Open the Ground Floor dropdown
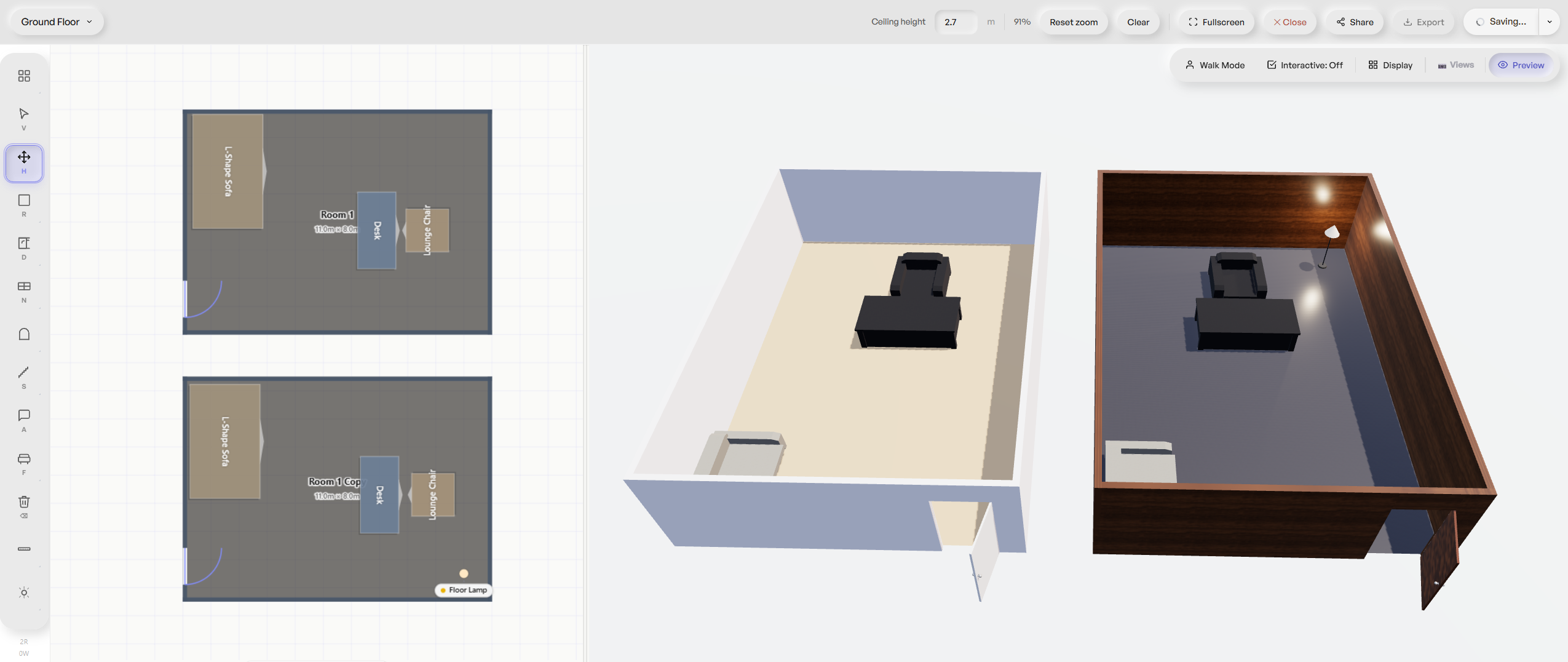 57,22
